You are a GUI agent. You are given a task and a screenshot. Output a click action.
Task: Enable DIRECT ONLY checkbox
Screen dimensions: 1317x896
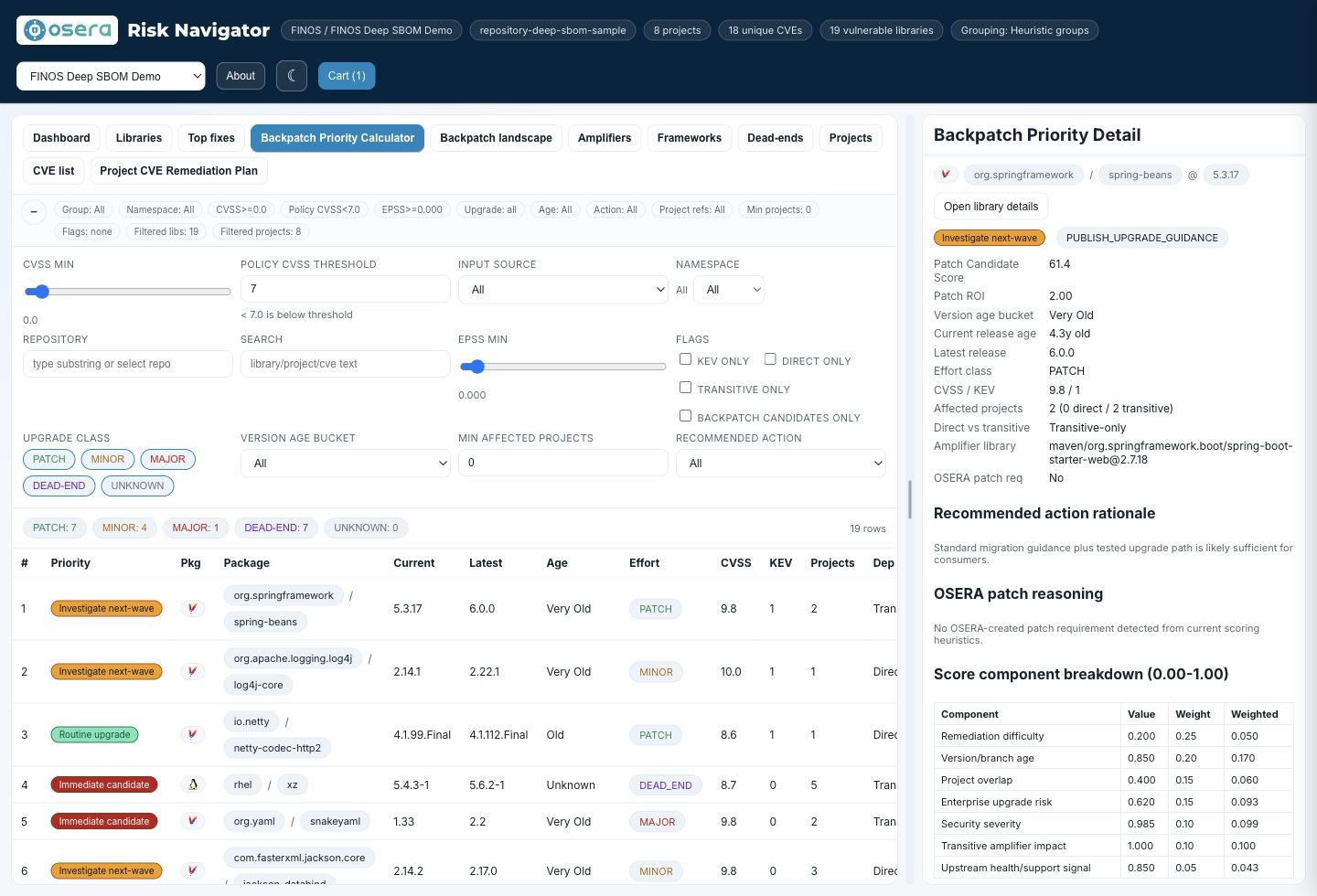pos(770,359)
